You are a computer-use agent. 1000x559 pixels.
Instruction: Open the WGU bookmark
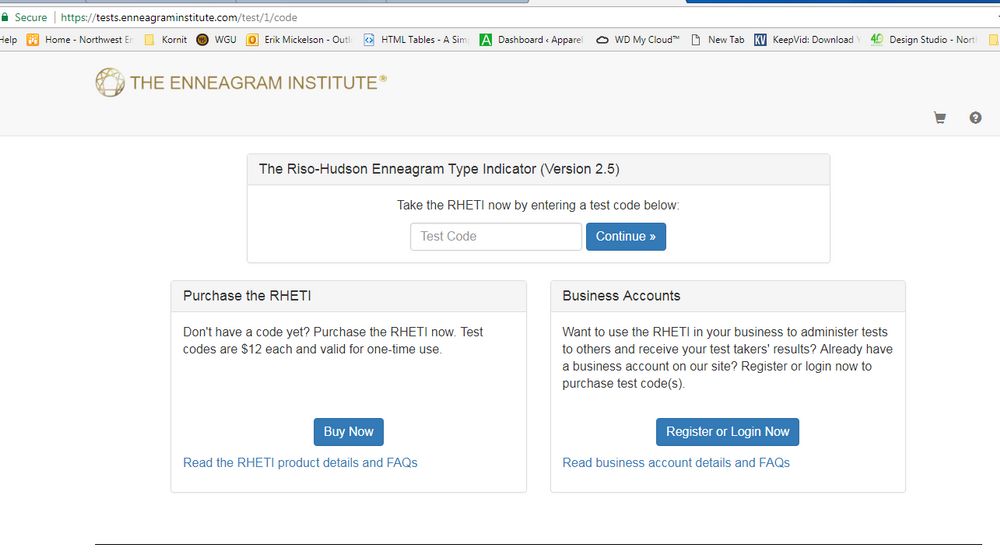[x=216, y=40]
